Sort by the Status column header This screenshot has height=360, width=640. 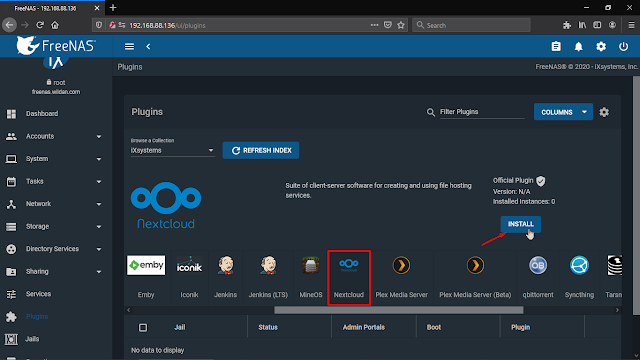(268, 327)
